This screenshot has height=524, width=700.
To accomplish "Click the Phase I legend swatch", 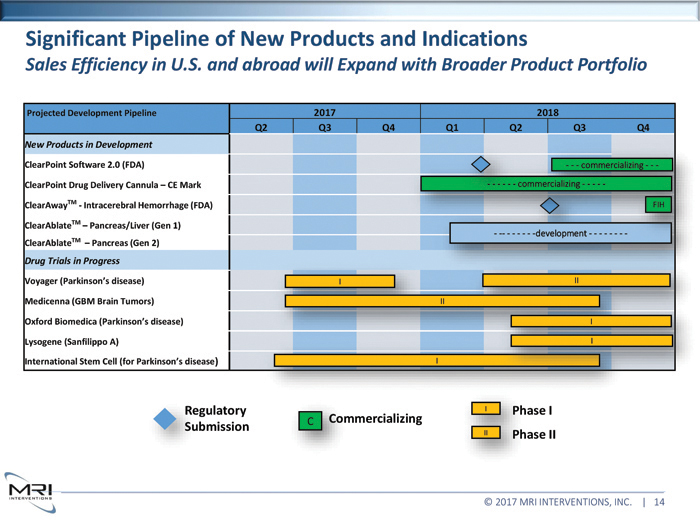I will pos(485,409).
